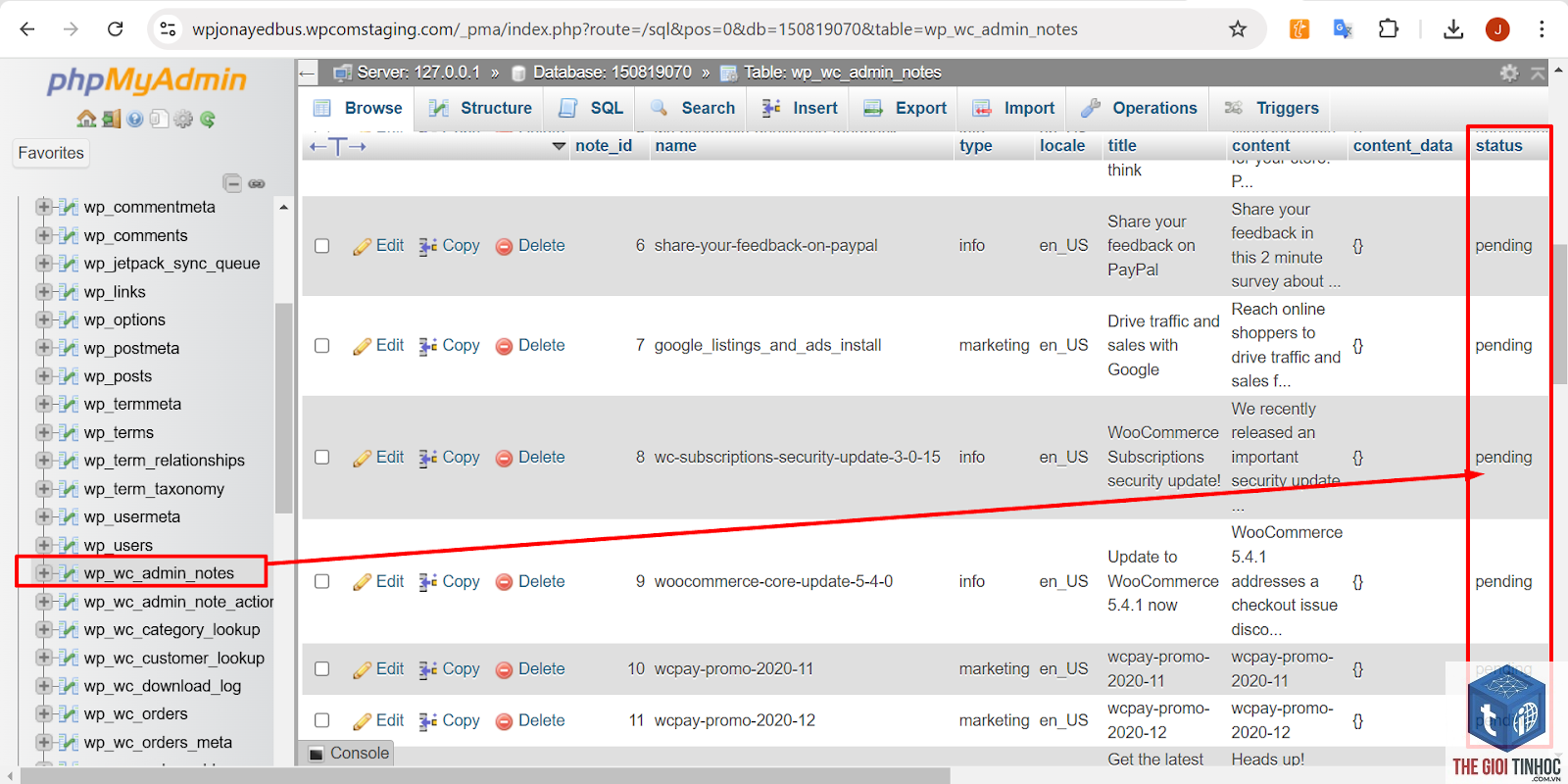Click the Edit pencil for row 10
The height and width of the screenshot is (784, 1568).
363,669
